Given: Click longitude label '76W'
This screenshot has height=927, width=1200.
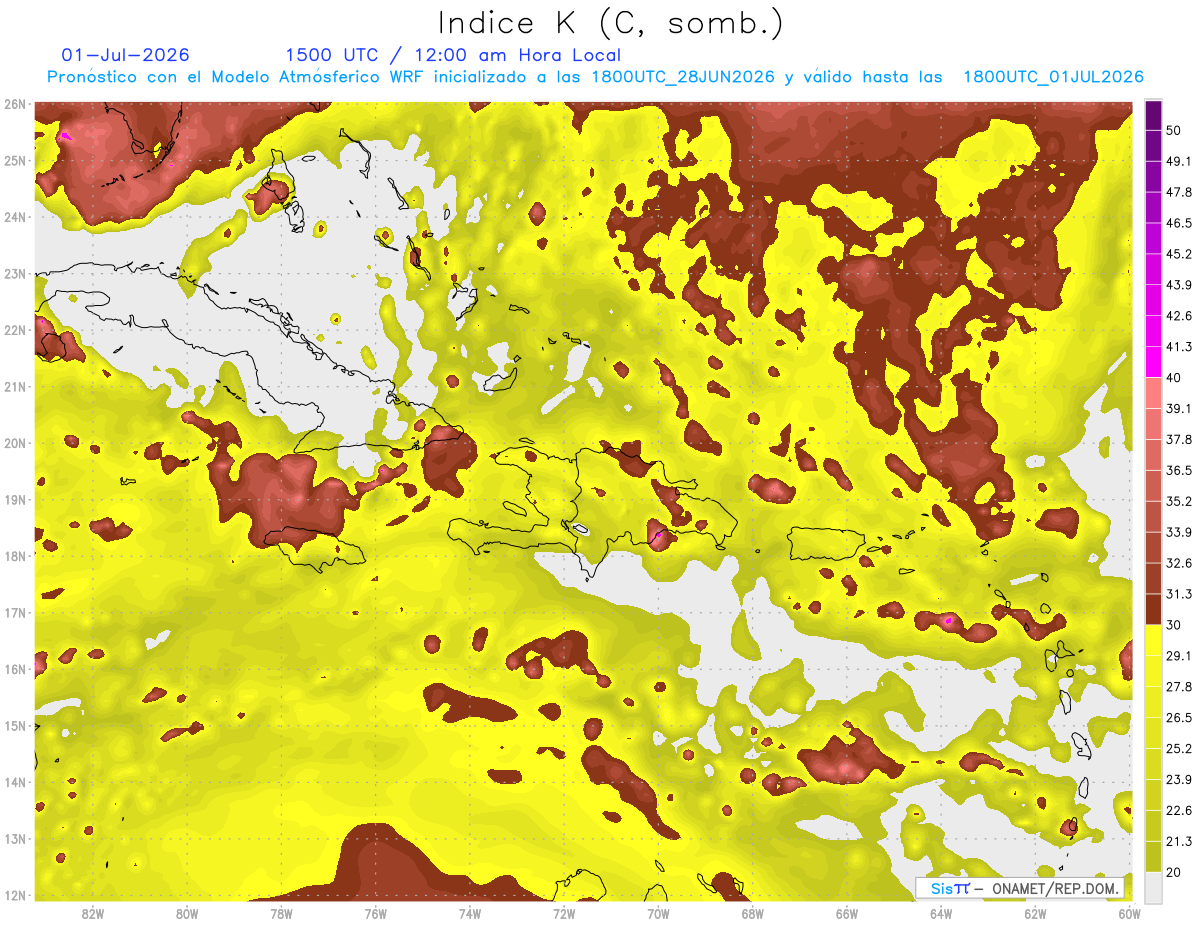Looking at the screenshot, I should [x=376, y=913].
